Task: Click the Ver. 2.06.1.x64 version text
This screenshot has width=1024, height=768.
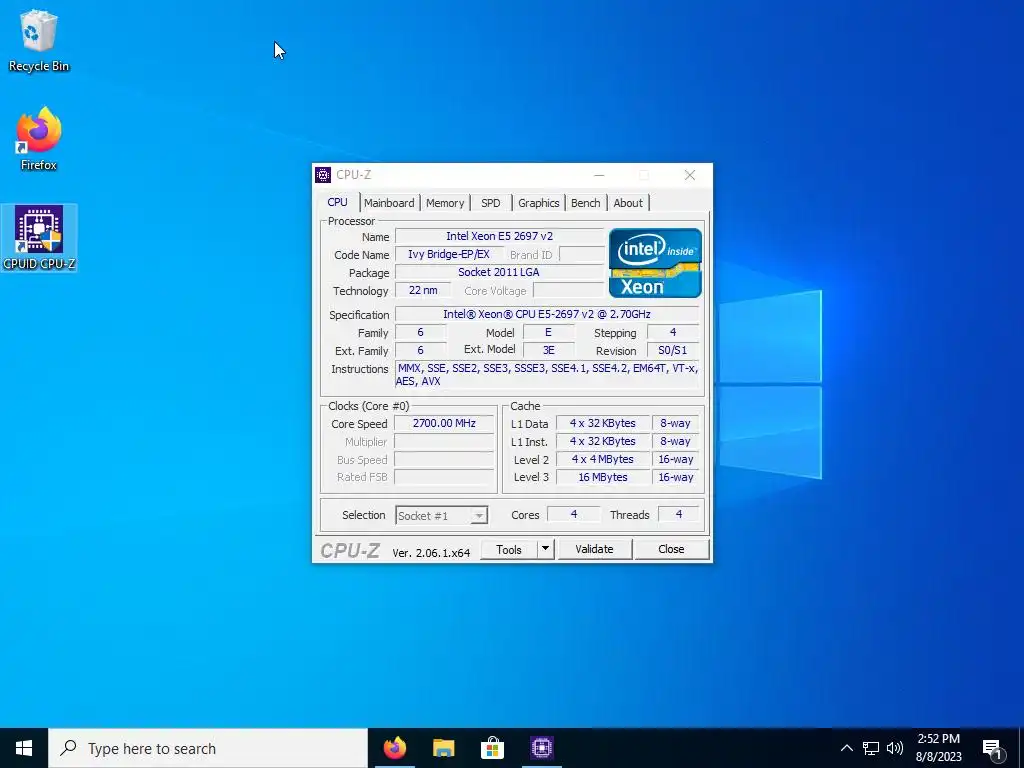Action: (x=431, y=552)
